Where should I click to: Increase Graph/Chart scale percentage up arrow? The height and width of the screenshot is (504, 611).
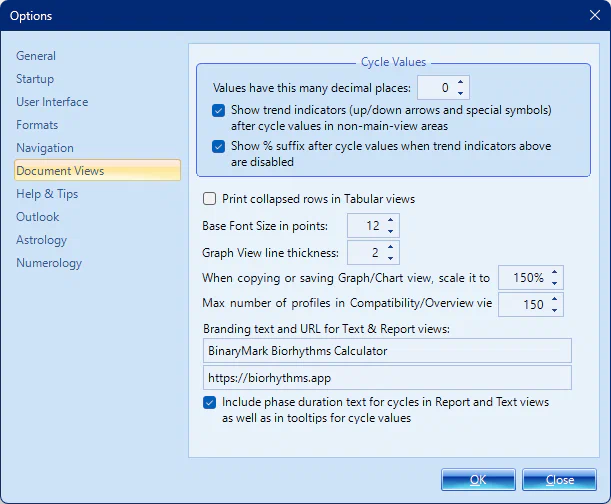tap(555, 272)
